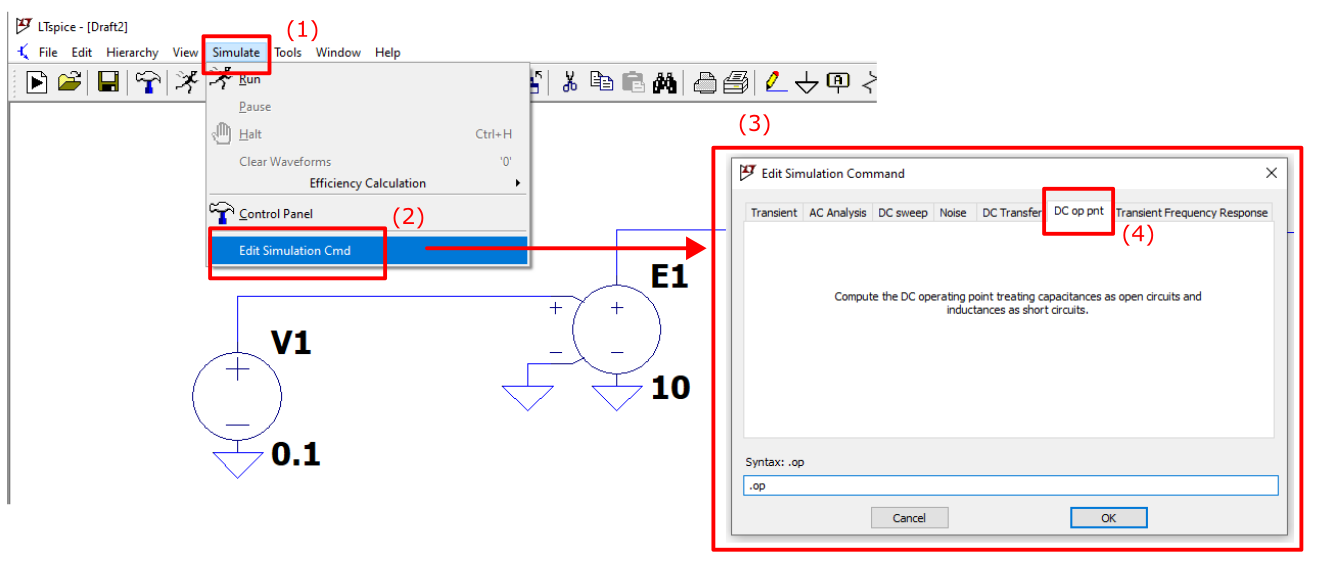Switch to the Transient tab

coord(774,212)
